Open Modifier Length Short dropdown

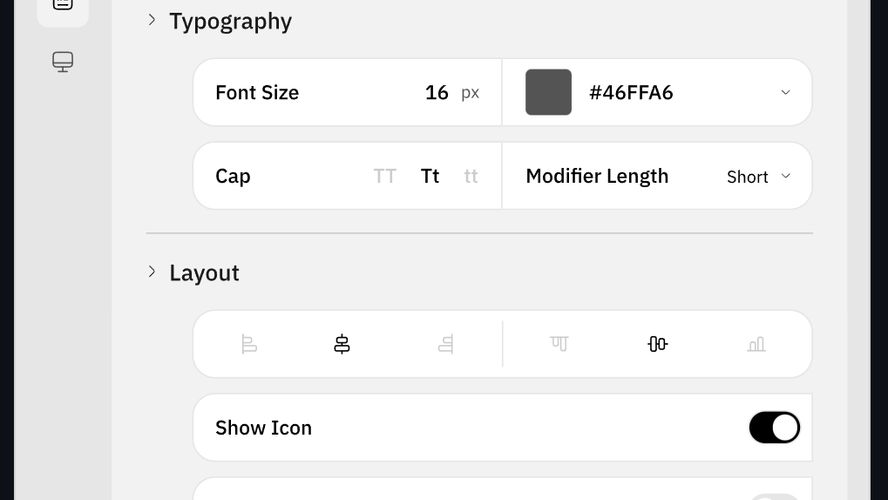click(759, 176)
